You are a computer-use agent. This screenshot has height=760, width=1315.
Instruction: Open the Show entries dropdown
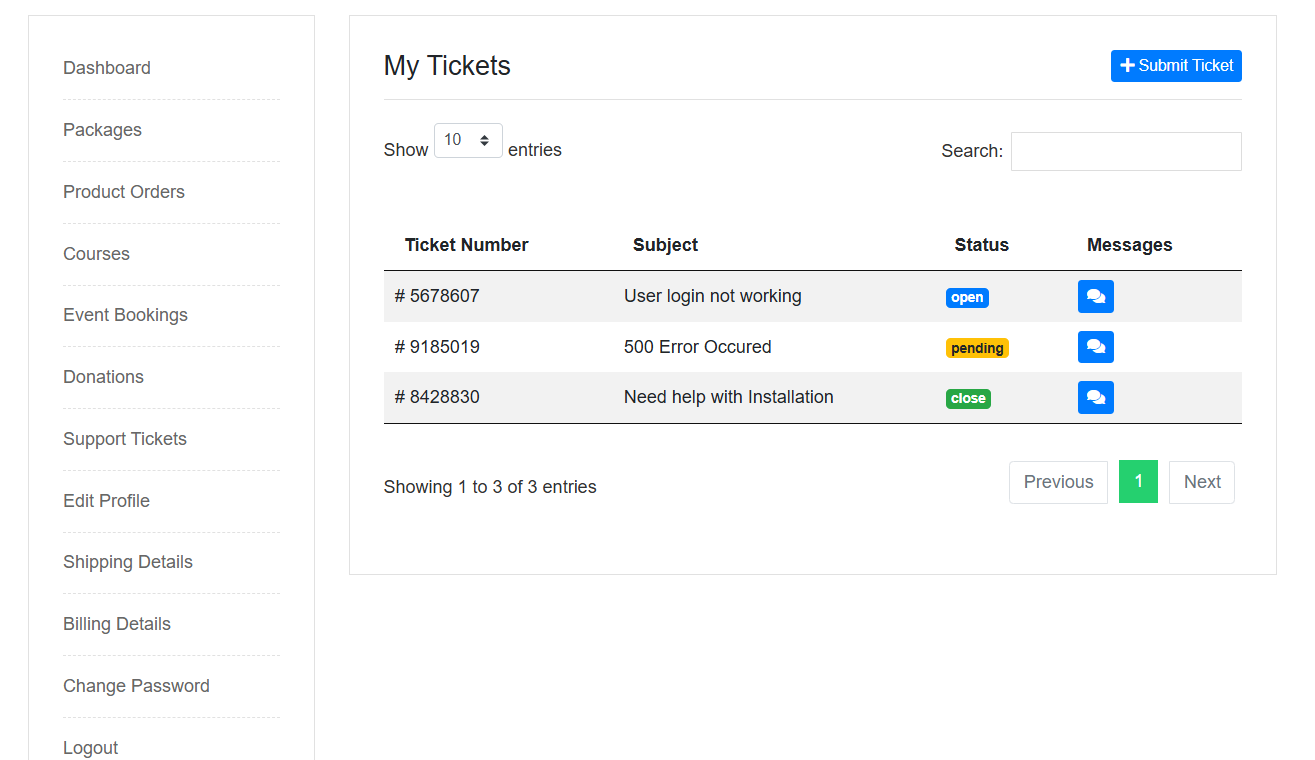click(467, 140)
